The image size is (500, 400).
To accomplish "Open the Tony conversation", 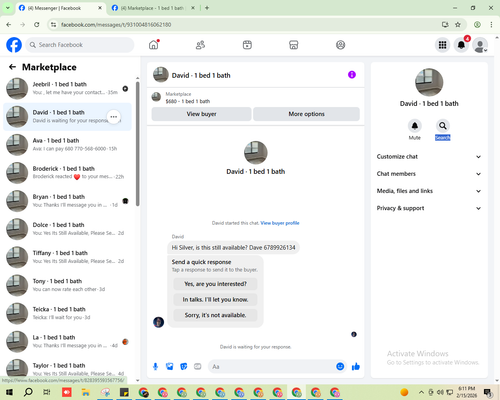I will (x=67, y=285).
